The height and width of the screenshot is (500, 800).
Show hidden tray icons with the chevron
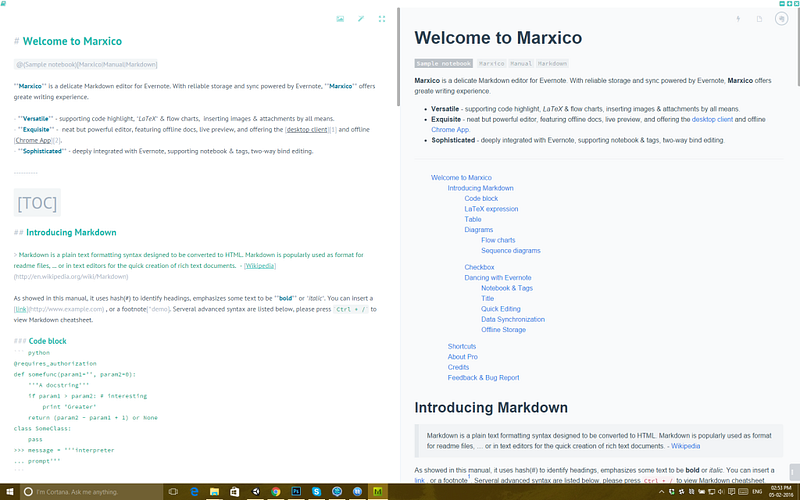pyautogui.click(x=662, y=492)
